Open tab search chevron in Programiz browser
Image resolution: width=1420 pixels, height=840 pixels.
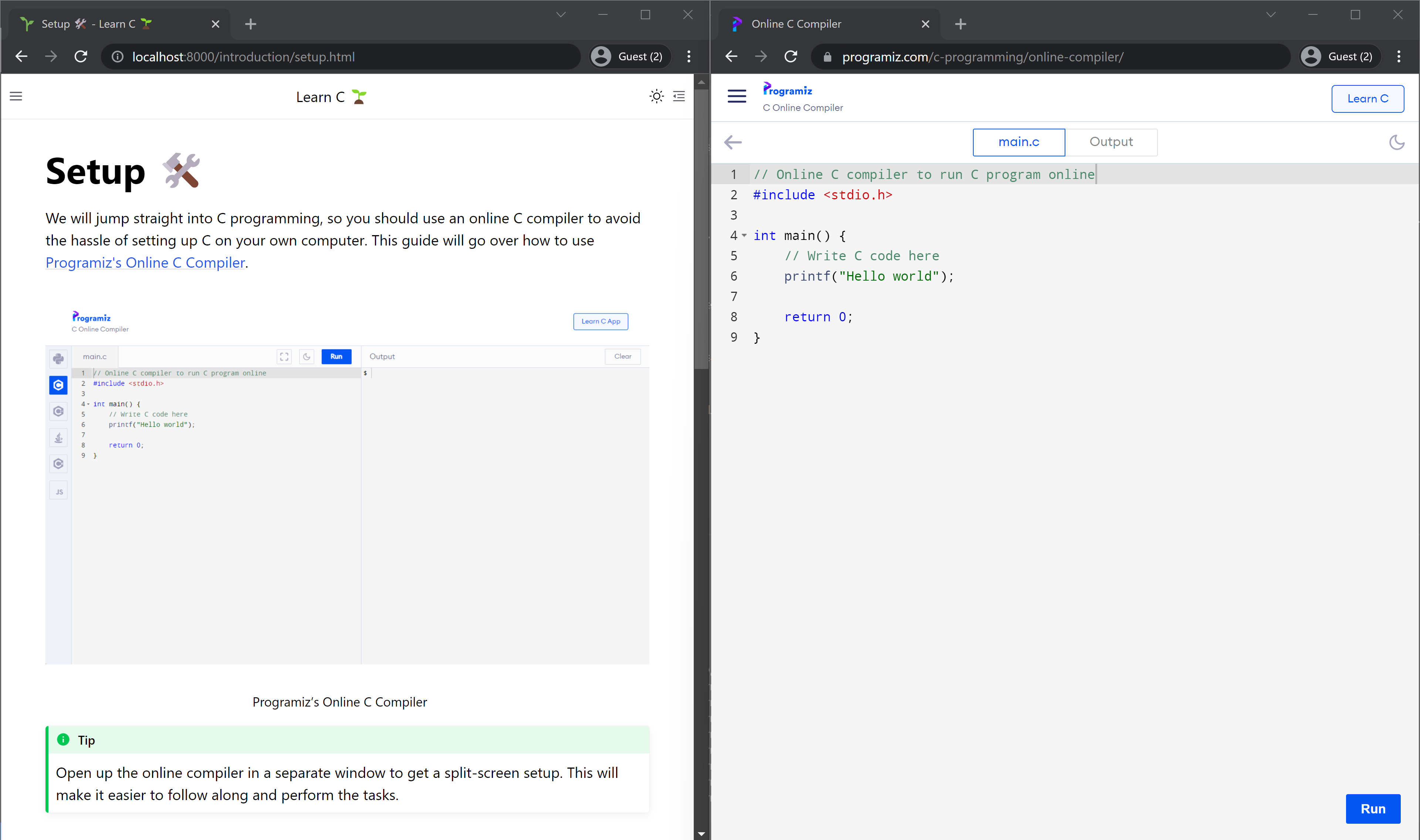point(1271,15)
